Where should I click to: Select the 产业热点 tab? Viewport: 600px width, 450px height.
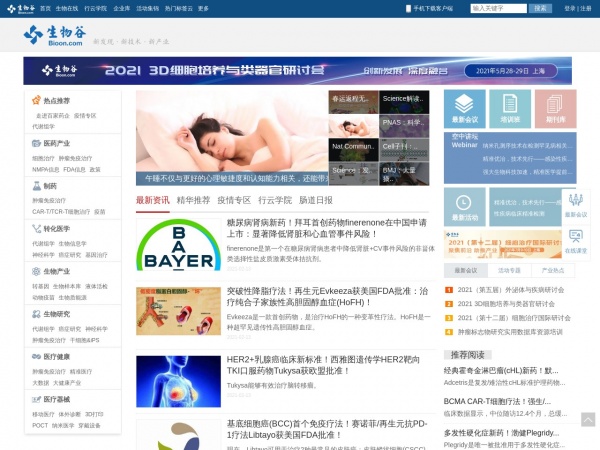pyautogui.click(x=553, y=270)
